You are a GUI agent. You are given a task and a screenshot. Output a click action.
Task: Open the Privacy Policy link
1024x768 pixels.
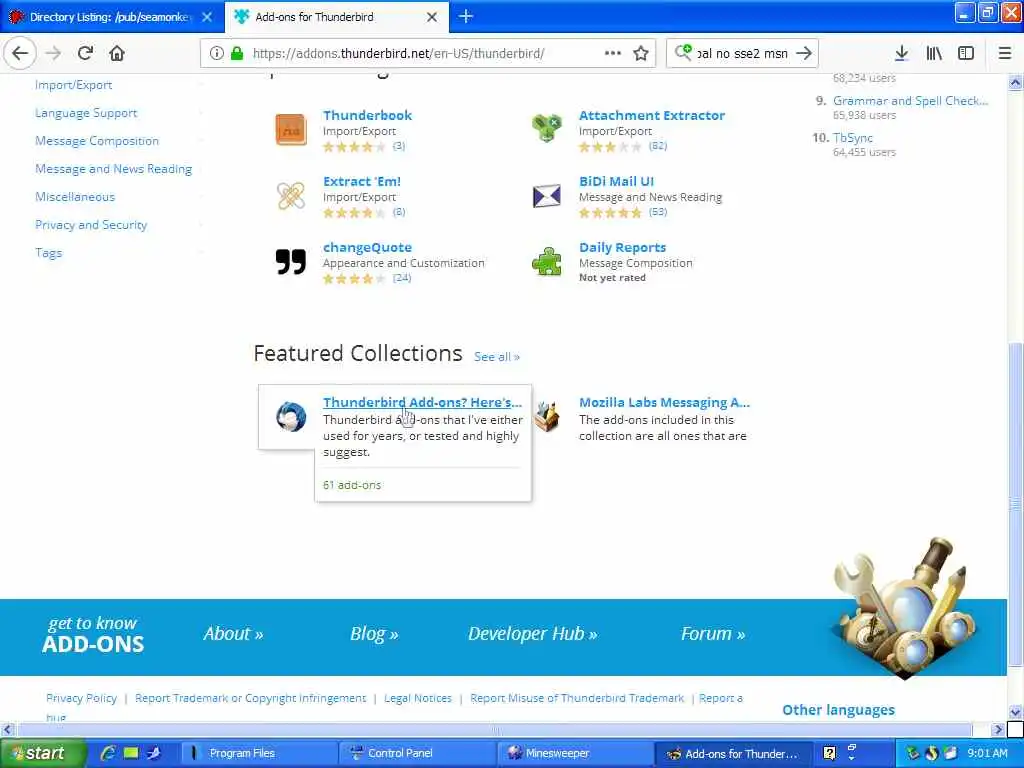pyautogui.click(x=82, y=698)
